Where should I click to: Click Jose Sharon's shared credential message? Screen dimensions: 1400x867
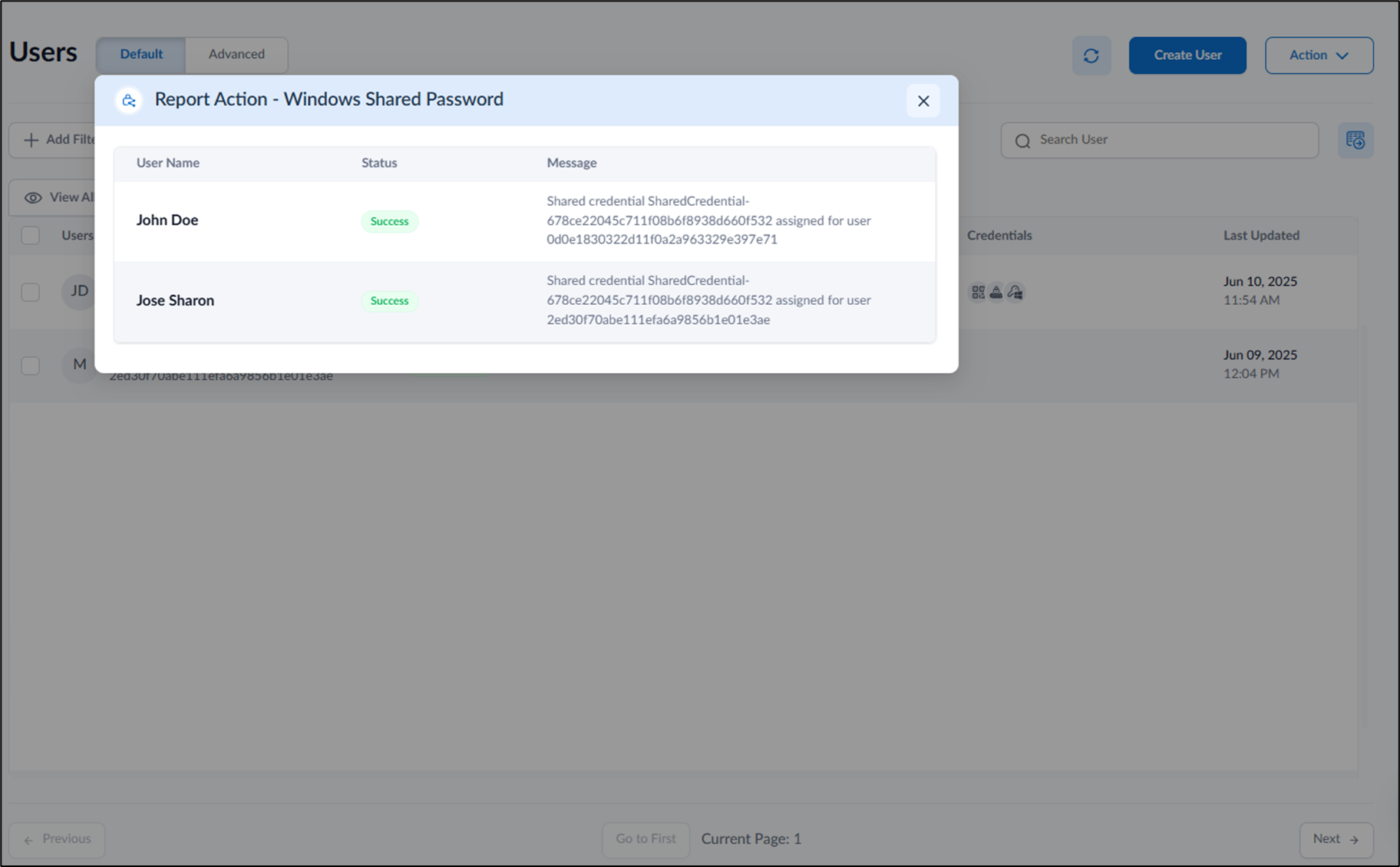coord(708,300)
